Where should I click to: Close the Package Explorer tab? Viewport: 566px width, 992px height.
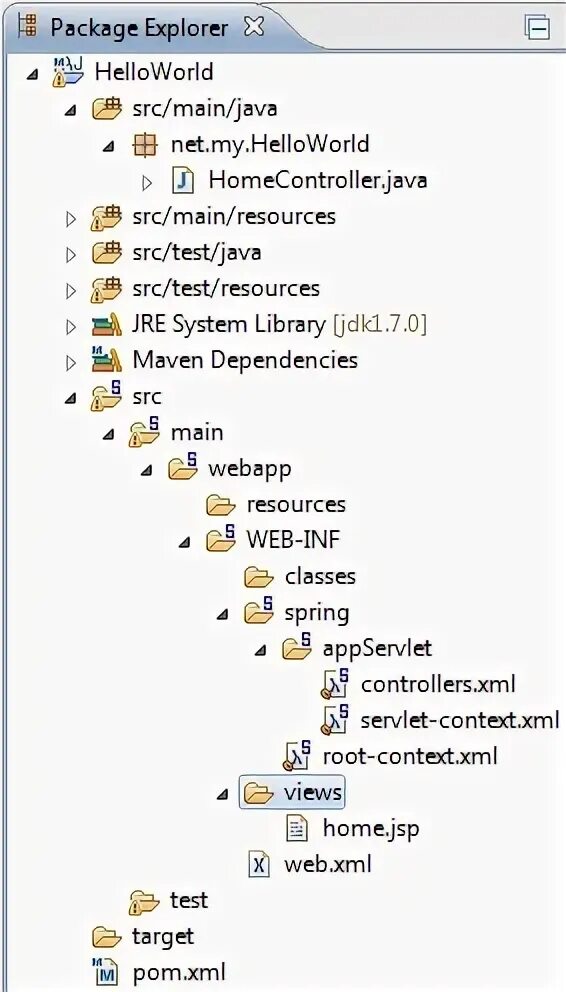(254, 27)
